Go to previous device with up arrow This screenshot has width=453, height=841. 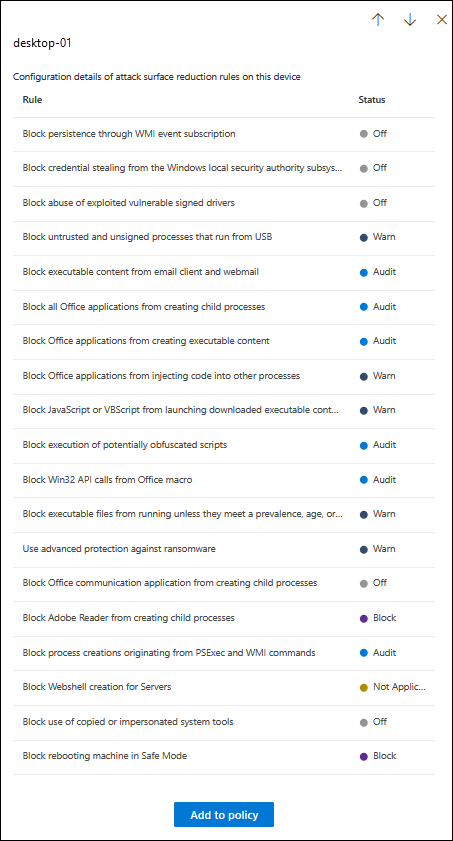point(378,20)
